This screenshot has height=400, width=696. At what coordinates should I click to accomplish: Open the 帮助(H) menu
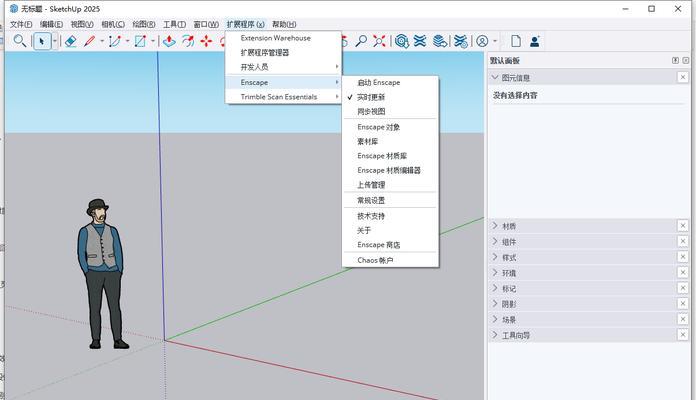point(284,24)
